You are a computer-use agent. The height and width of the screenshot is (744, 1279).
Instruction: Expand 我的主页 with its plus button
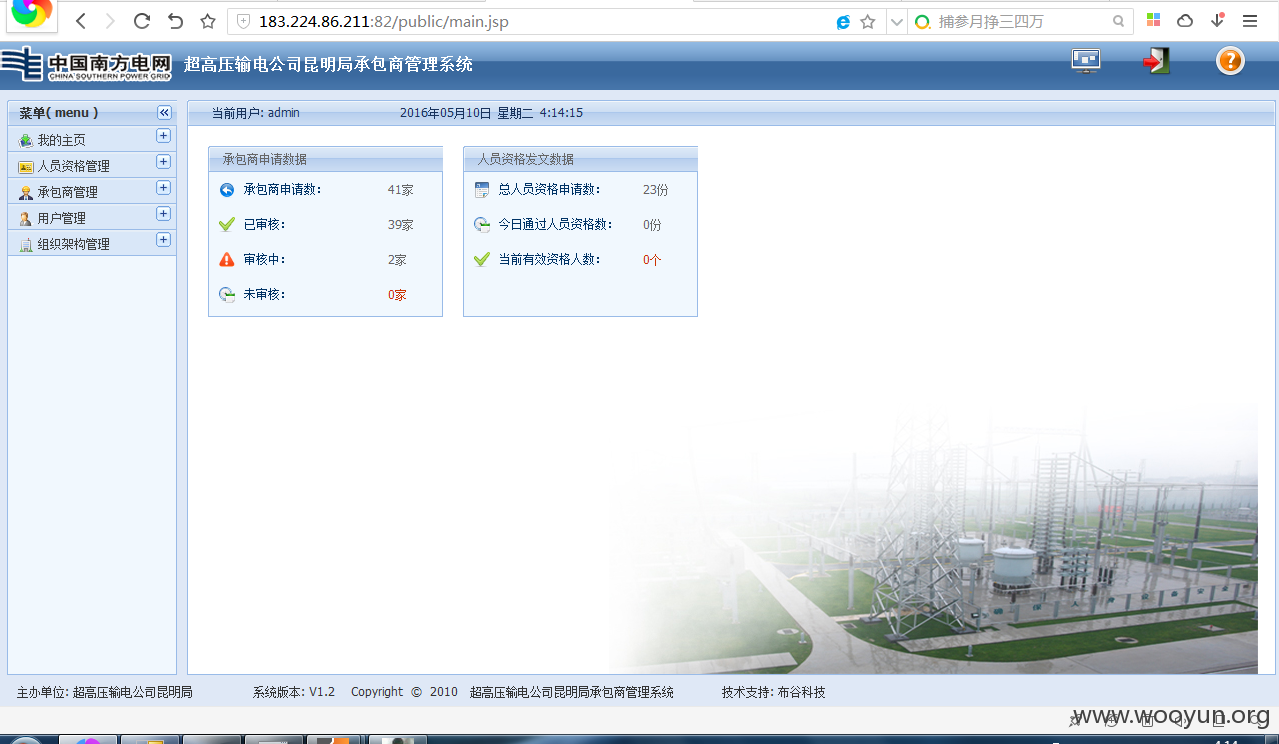(x=163, y=136)
